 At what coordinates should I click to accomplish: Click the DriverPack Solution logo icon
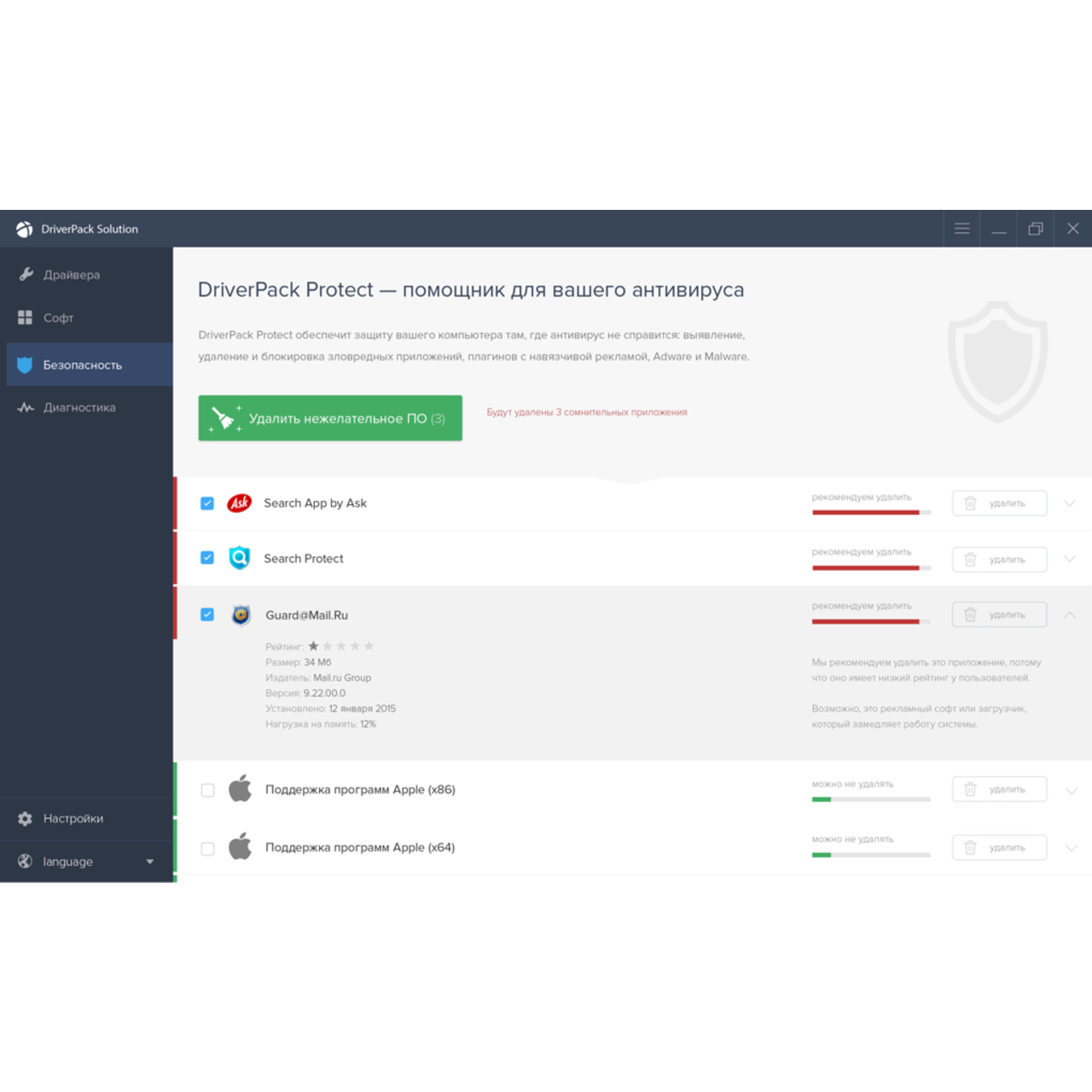(24, 229)
